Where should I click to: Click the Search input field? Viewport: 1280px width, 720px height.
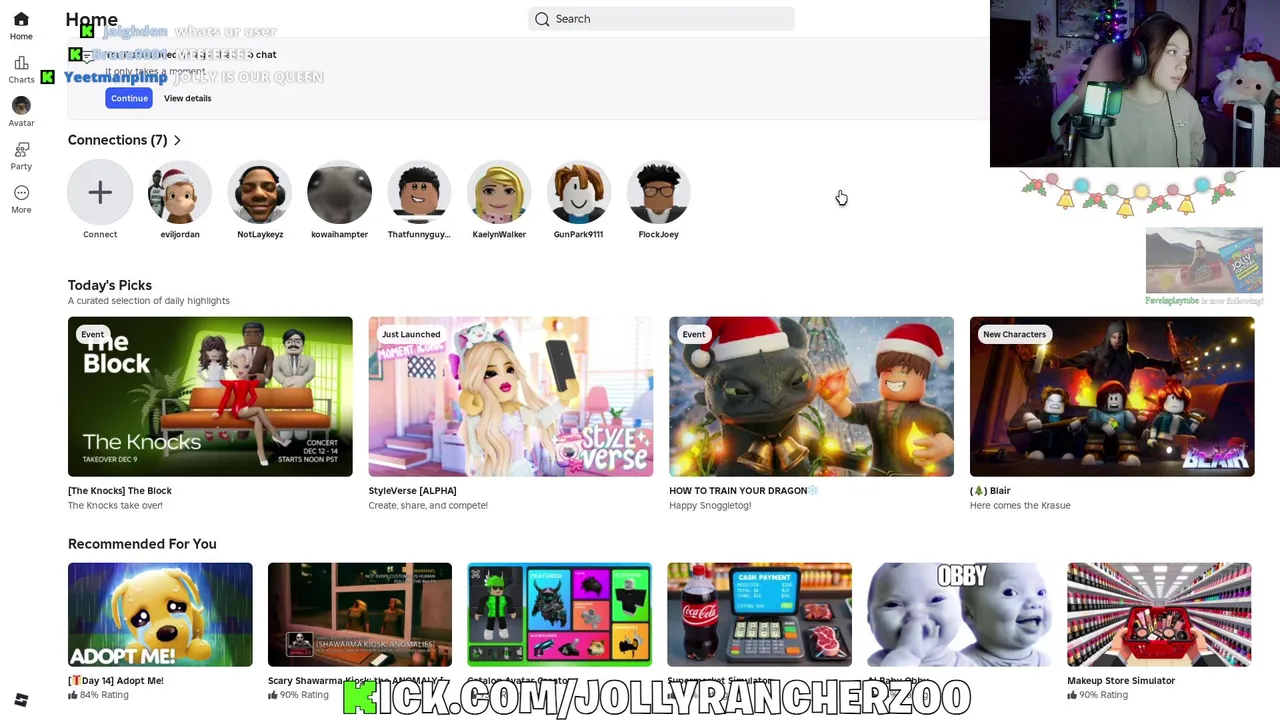(x=661, y=19)
